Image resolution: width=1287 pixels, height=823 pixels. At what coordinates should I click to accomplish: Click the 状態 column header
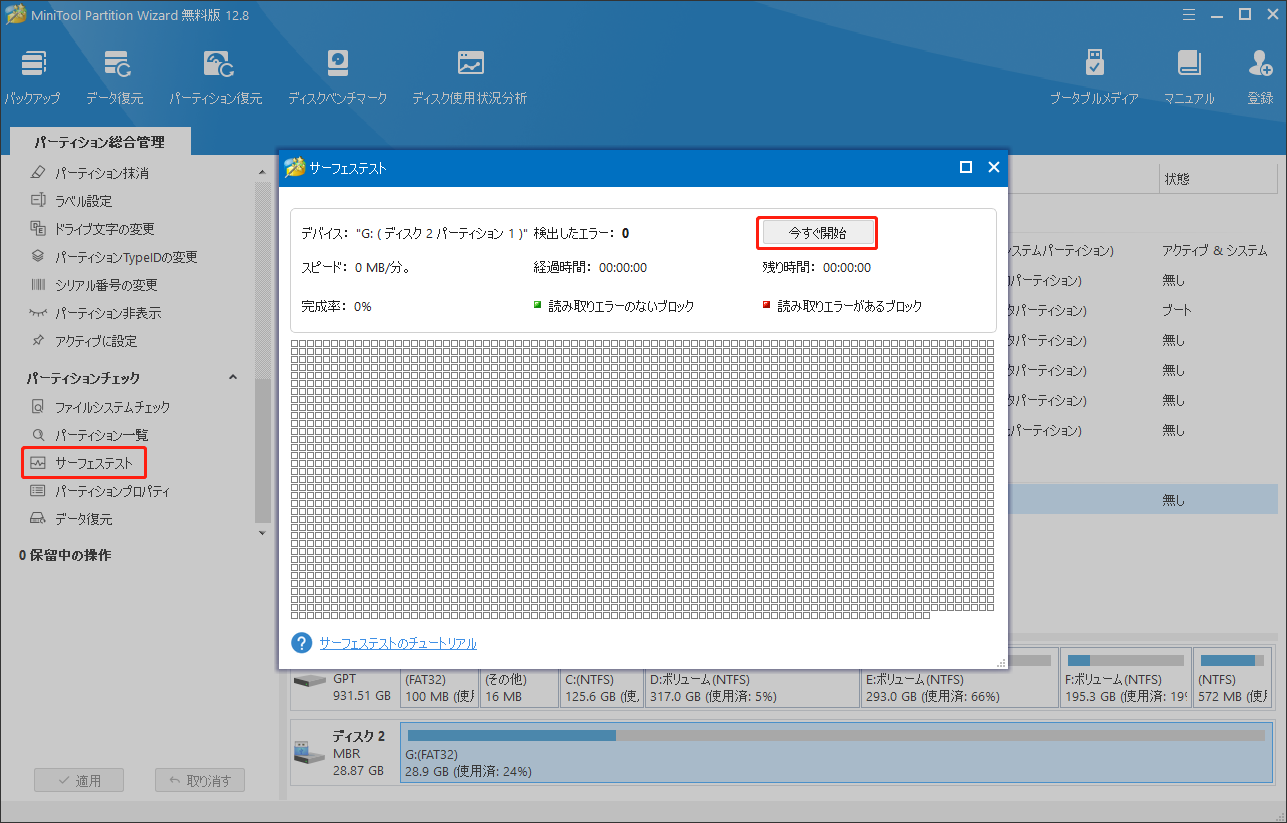click(x=1217, y=179)
